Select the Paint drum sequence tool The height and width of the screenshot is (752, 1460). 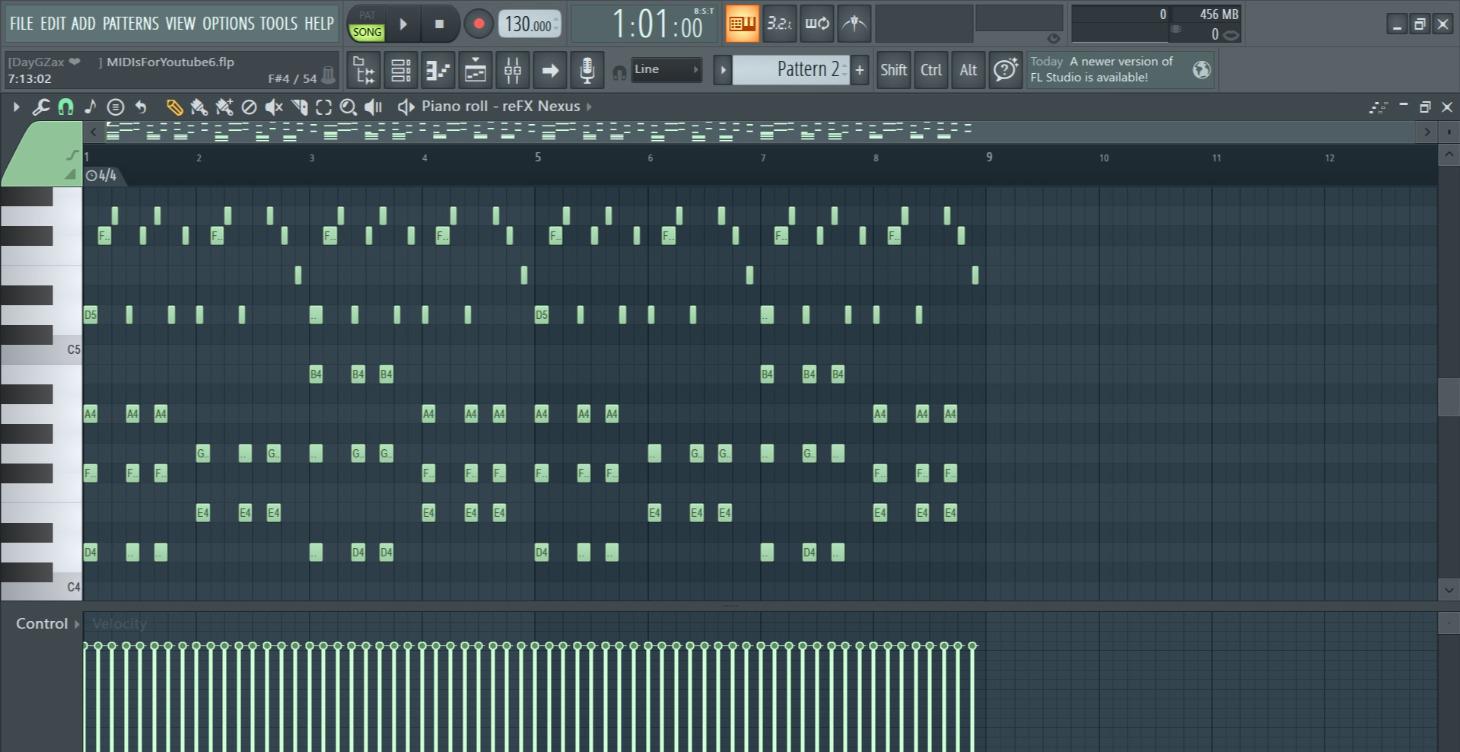click(x=224, y=107)
